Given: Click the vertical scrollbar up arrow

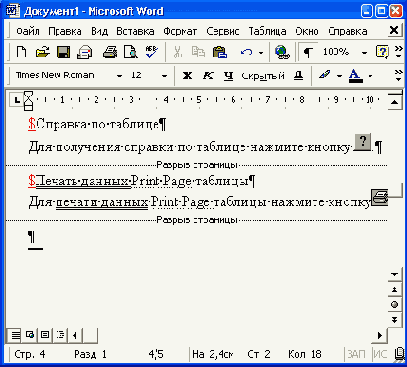Looking at the screenshot, I should click(395, 102).
